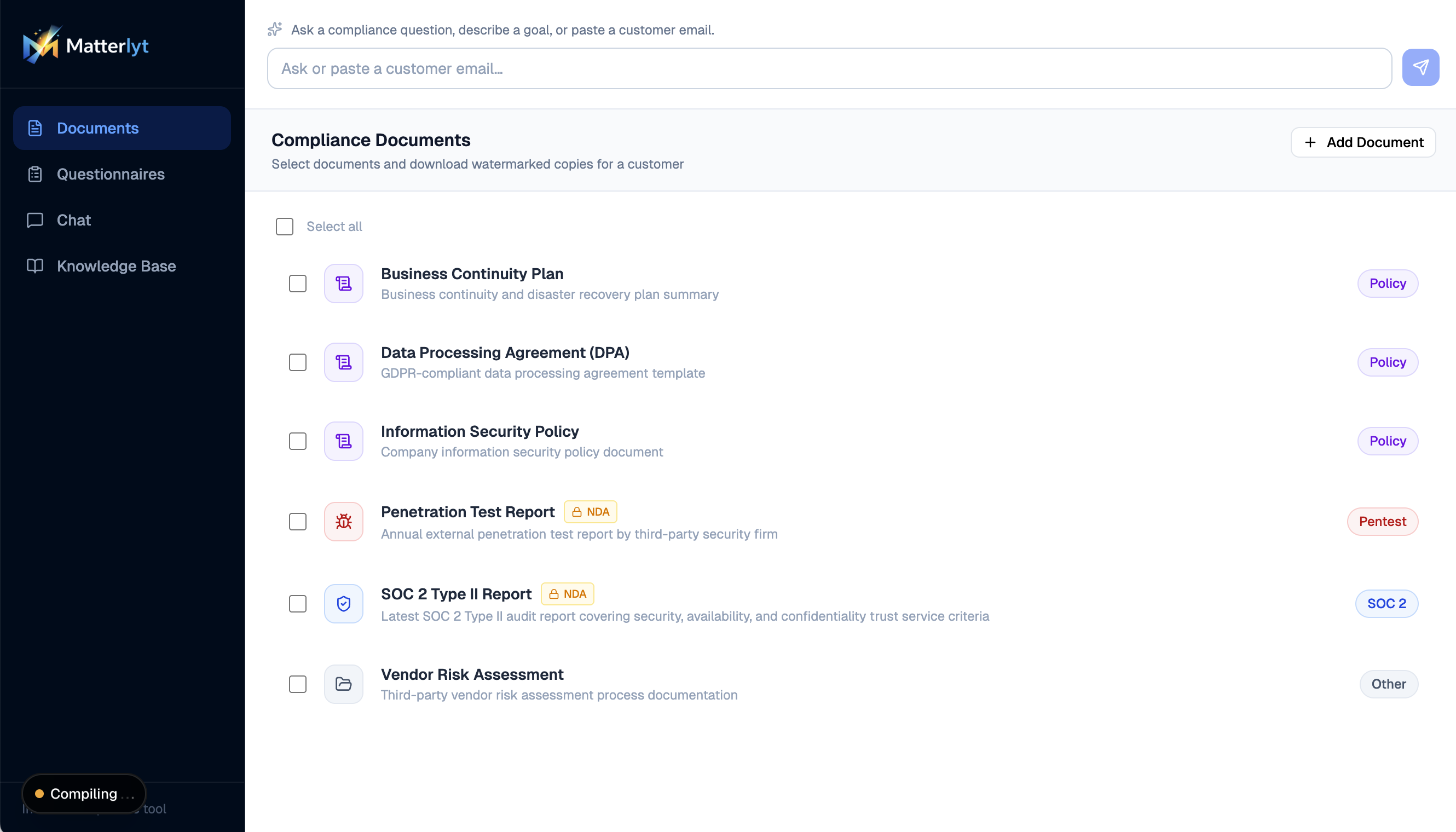Open Chat using the speech bubble icon

click(36, 220)
